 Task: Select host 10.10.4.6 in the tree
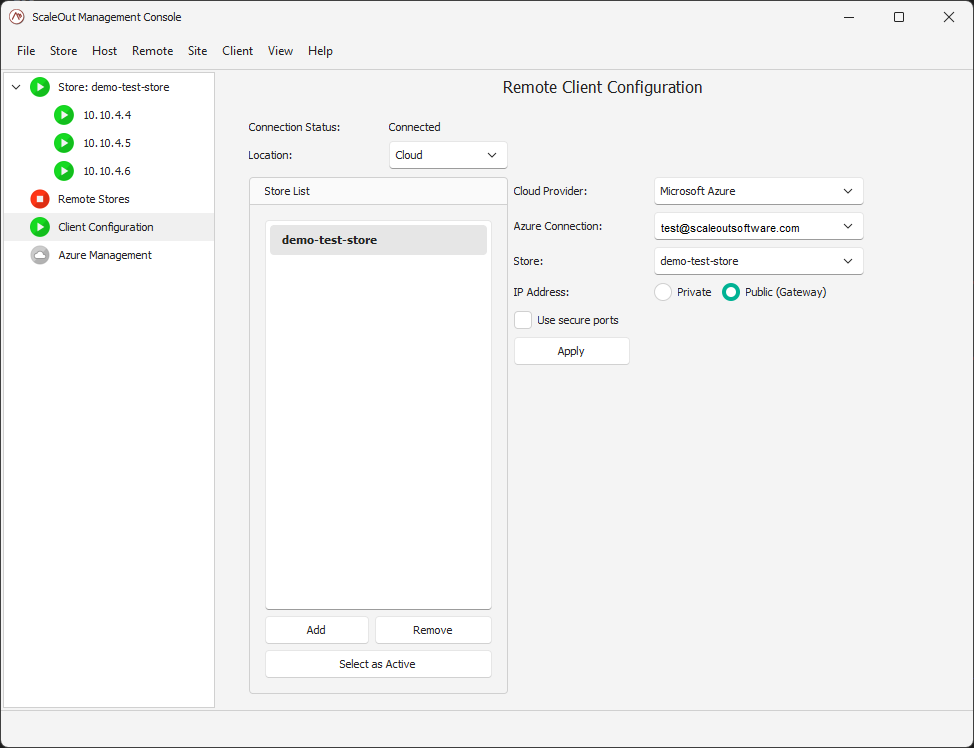point(107,171)
